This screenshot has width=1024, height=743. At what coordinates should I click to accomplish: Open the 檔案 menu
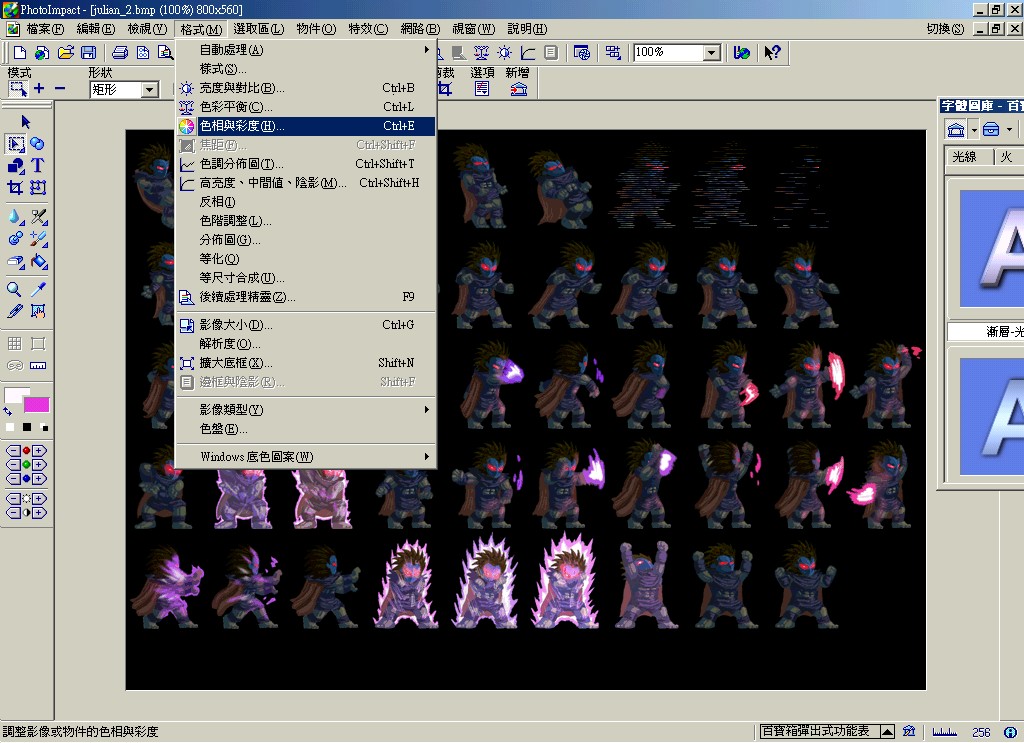tap(45, 29)
